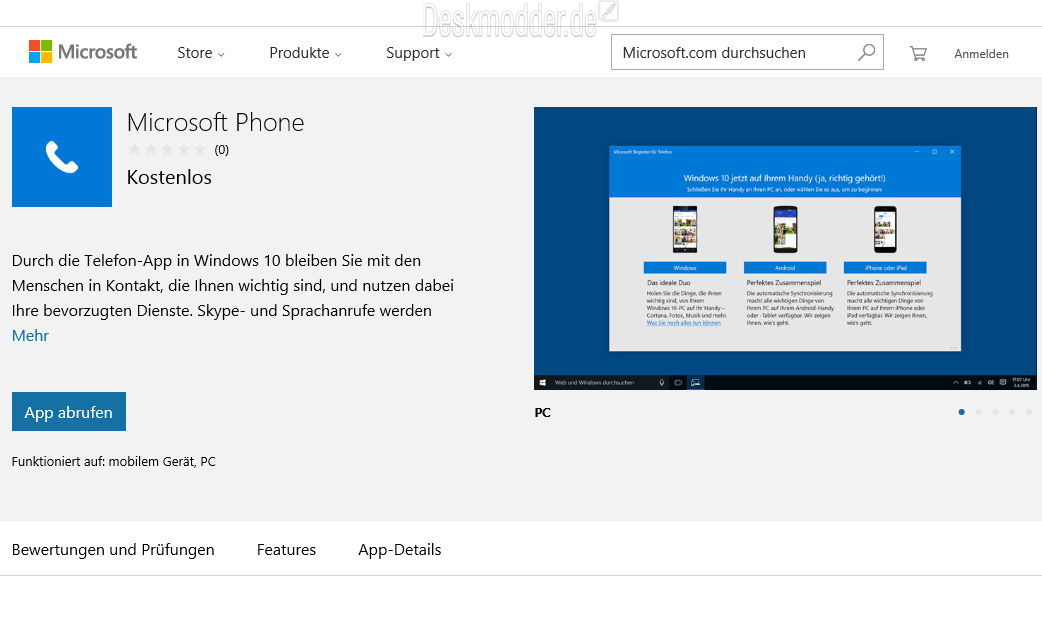1042x622 pixels.
Task: Click the magnifier search icon
Action: coord(866,52)
